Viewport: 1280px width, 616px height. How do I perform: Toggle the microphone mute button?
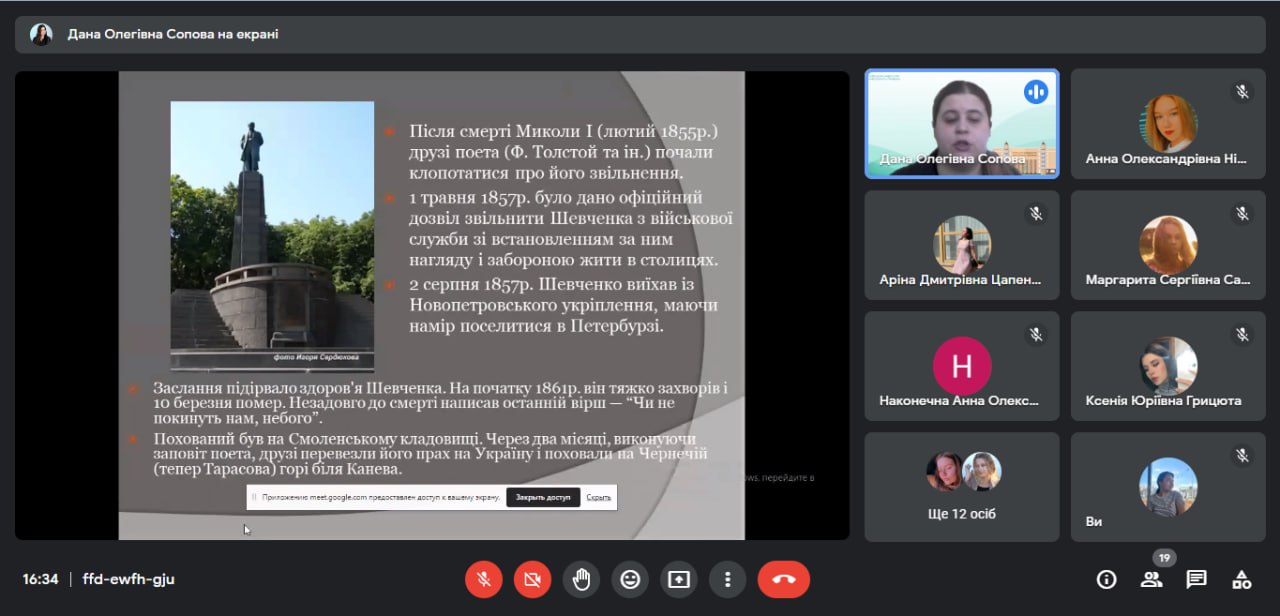[x=484, y=579]
